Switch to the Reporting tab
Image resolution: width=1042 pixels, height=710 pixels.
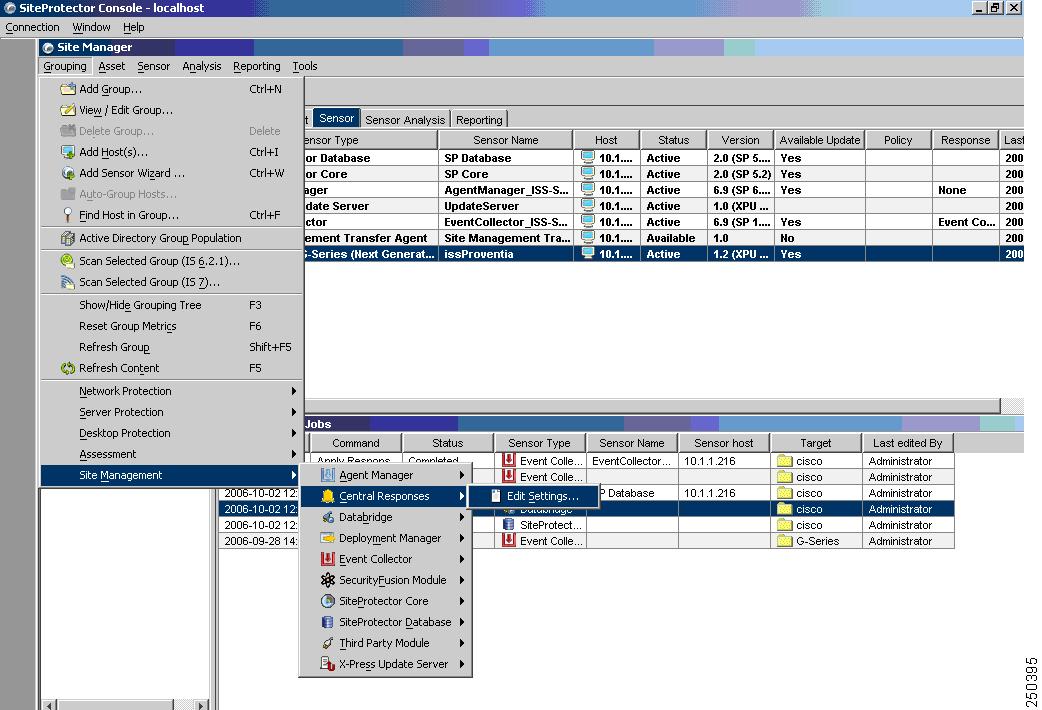click(x=479, y=120)
